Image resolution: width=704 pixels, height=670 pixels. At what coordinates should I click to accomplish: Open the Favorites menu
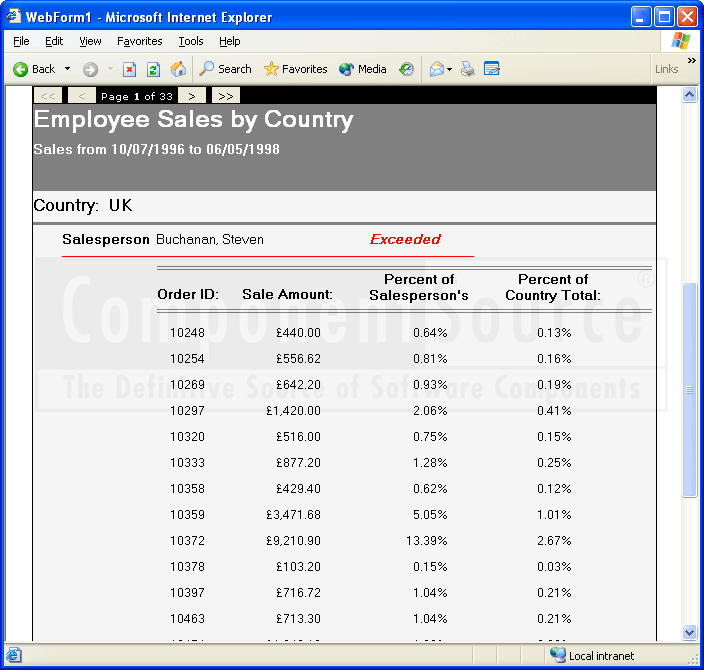pos(140,41)
